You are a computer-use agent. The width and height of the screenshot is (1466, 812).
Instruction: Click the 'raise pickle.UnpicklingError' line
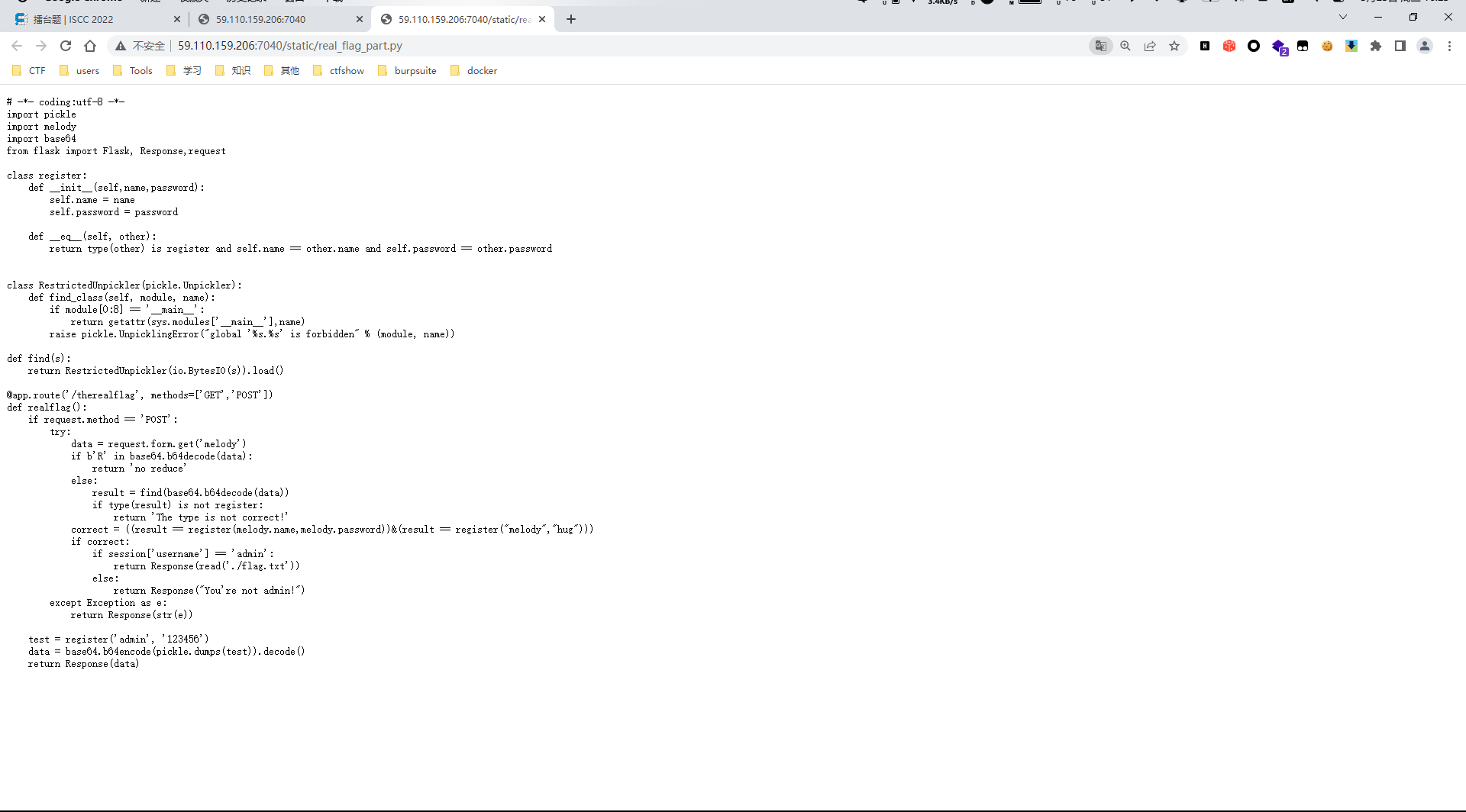coord(252,334)
